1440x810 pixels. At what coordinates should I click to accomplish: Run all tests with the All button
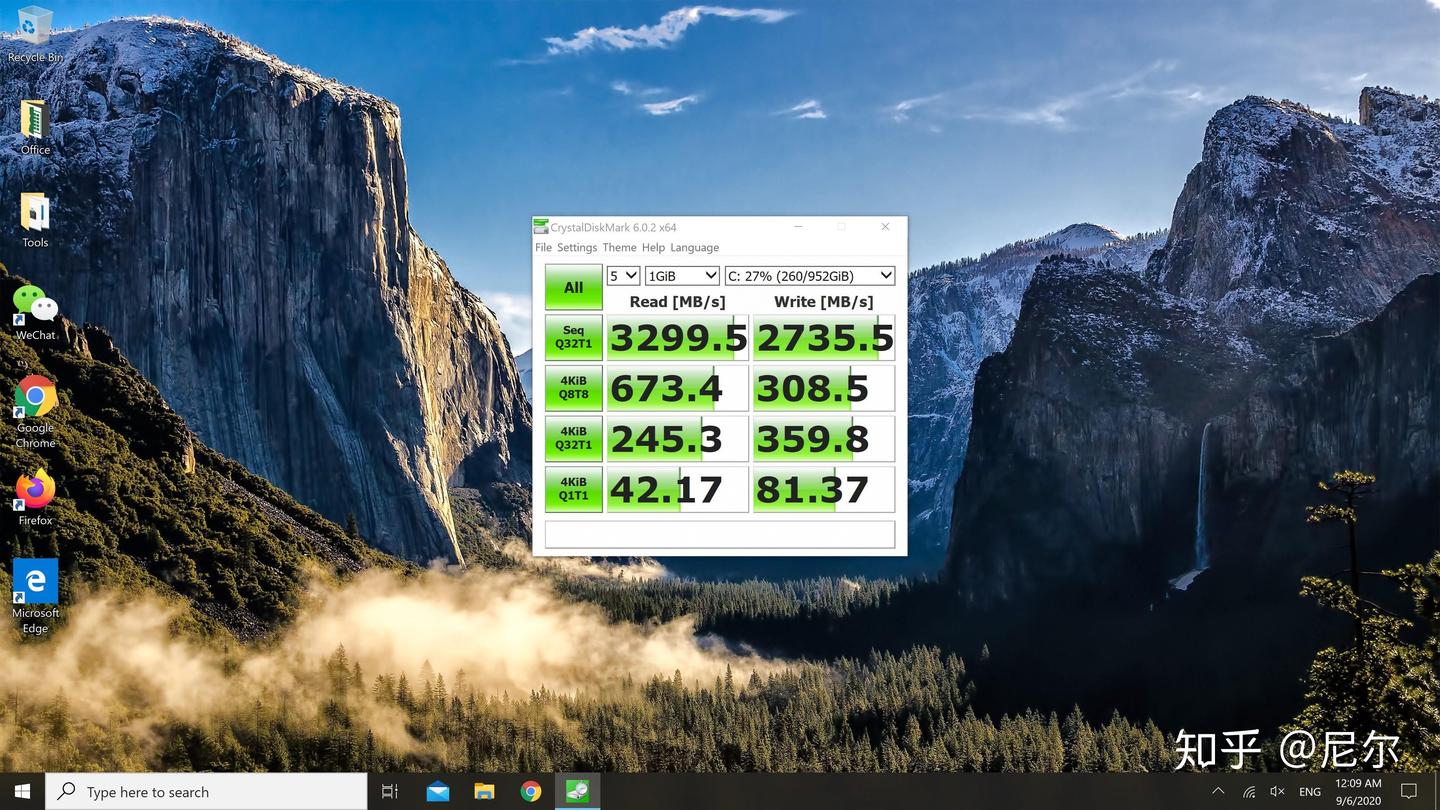pos(573,287)
